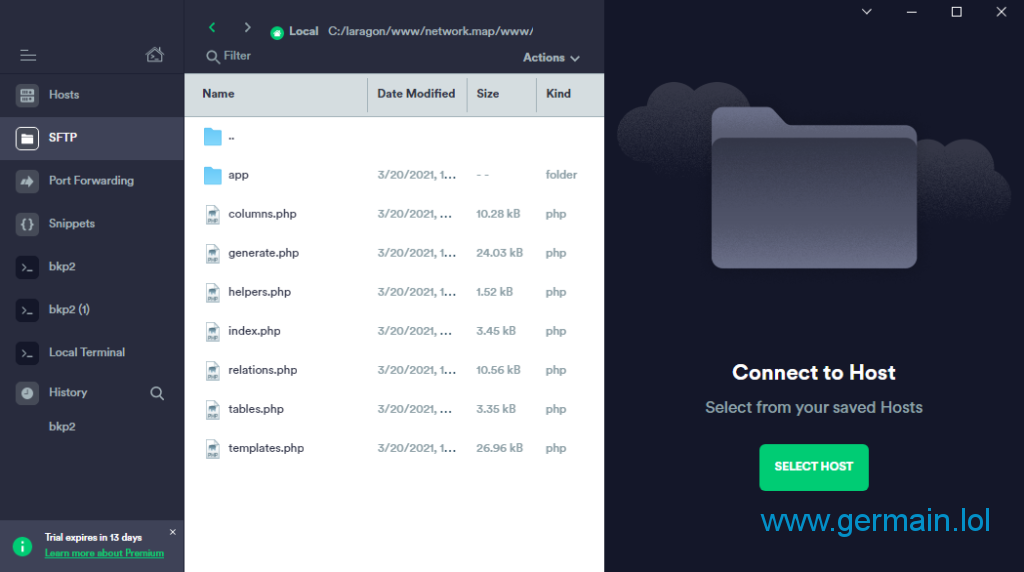Expand the chevron dropdown in title bar
Image resolution: width=1024 pixels, height=572 pixels.
click(866, 12)
